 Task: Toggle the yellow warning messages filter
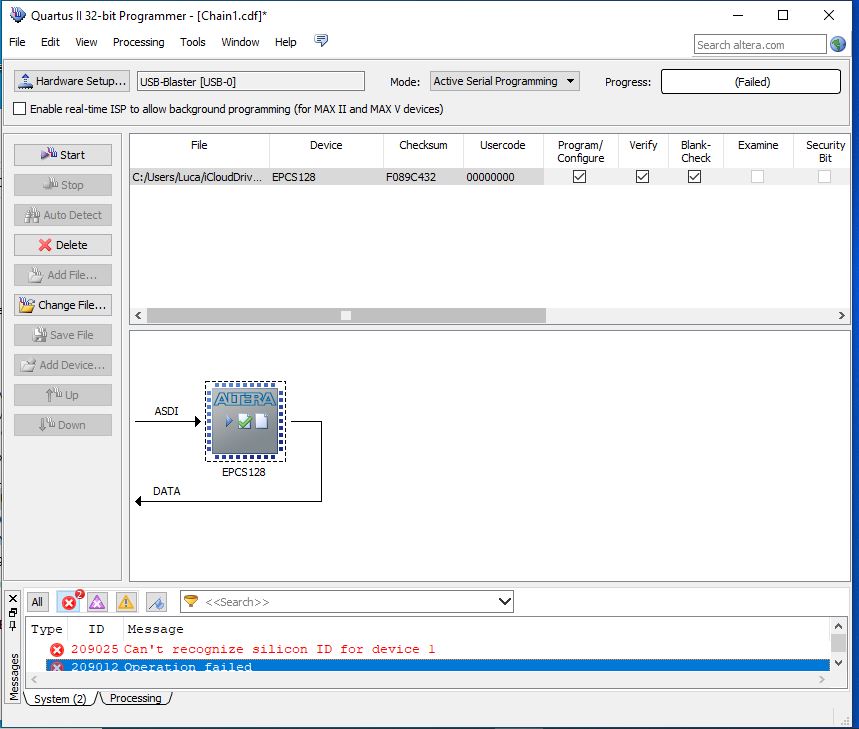[126, 602]
